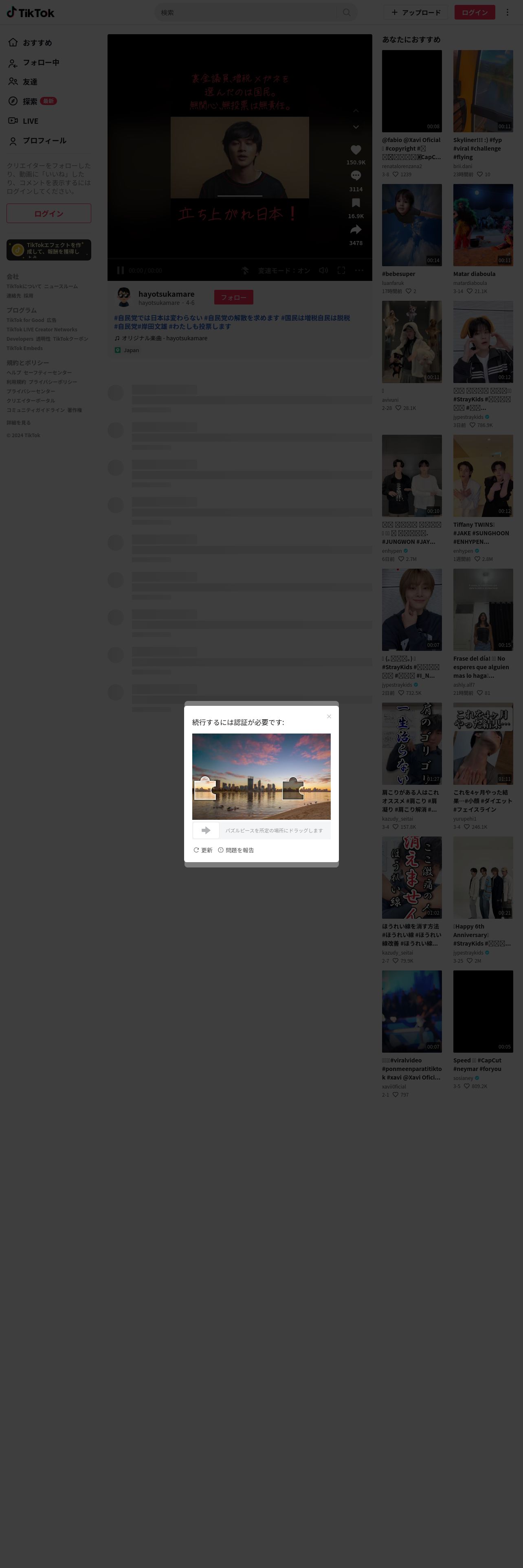Click the renatalorenzana2 author name
Screen dimensions: 523x1568
tap(402, 166)
